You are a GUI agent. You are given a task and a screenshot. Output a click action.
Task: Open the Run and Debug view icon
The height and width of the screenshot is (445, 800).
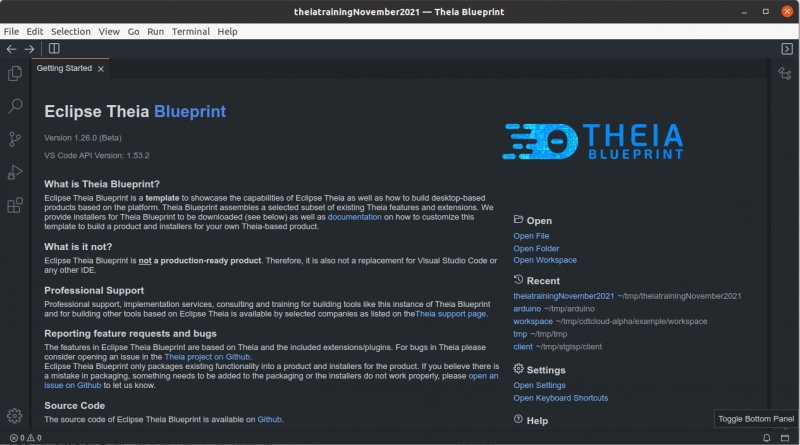click(15, 172)
